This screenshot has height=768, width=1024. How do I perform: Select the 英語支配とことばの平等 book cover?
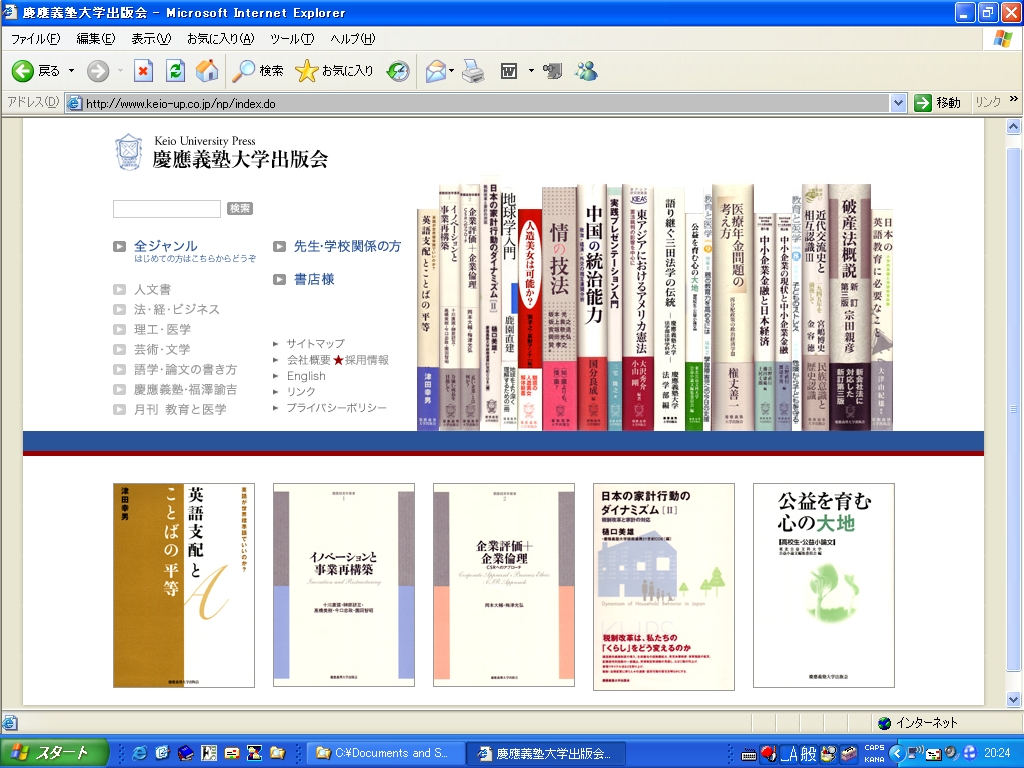click(184, 586)
